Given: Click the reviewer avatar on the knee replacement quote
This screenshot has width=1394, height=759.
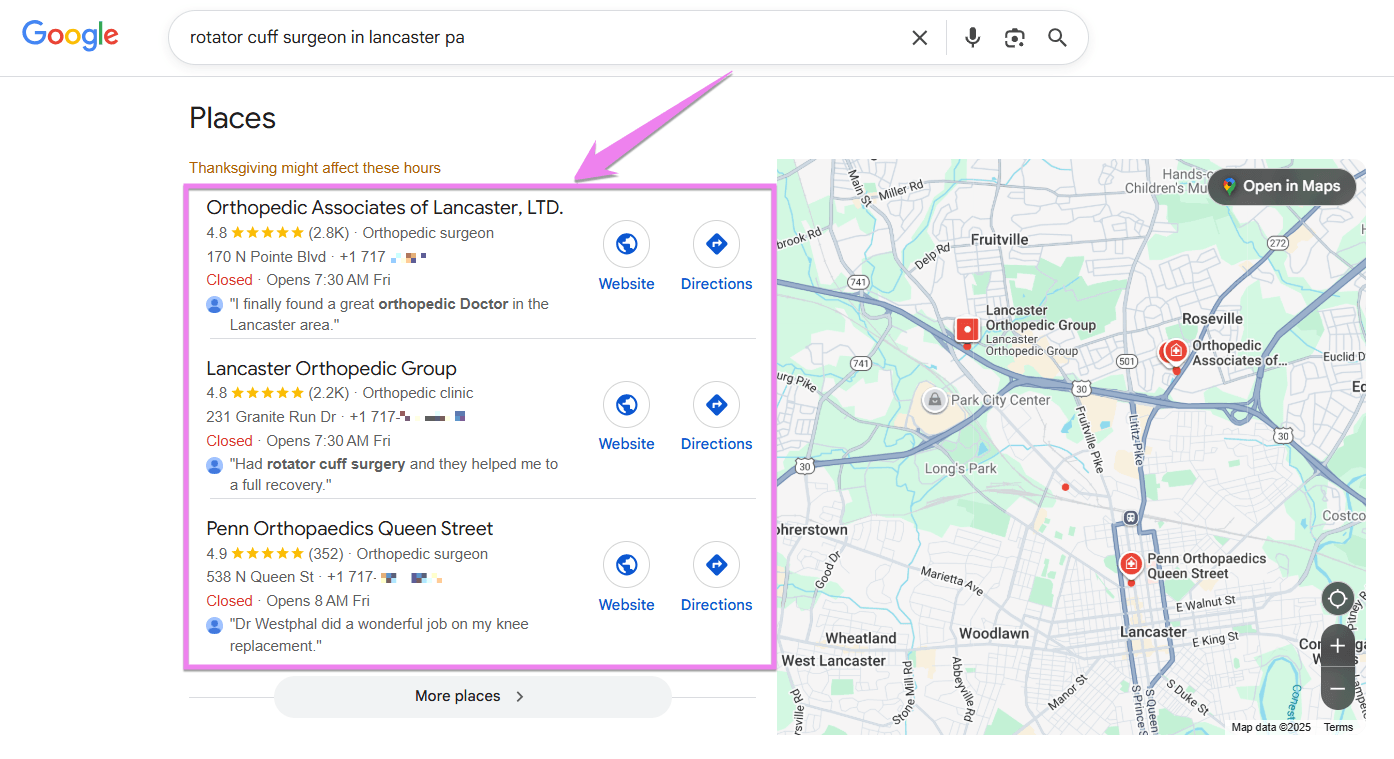Looking at the screenshot, I should [x=214, y=624].
